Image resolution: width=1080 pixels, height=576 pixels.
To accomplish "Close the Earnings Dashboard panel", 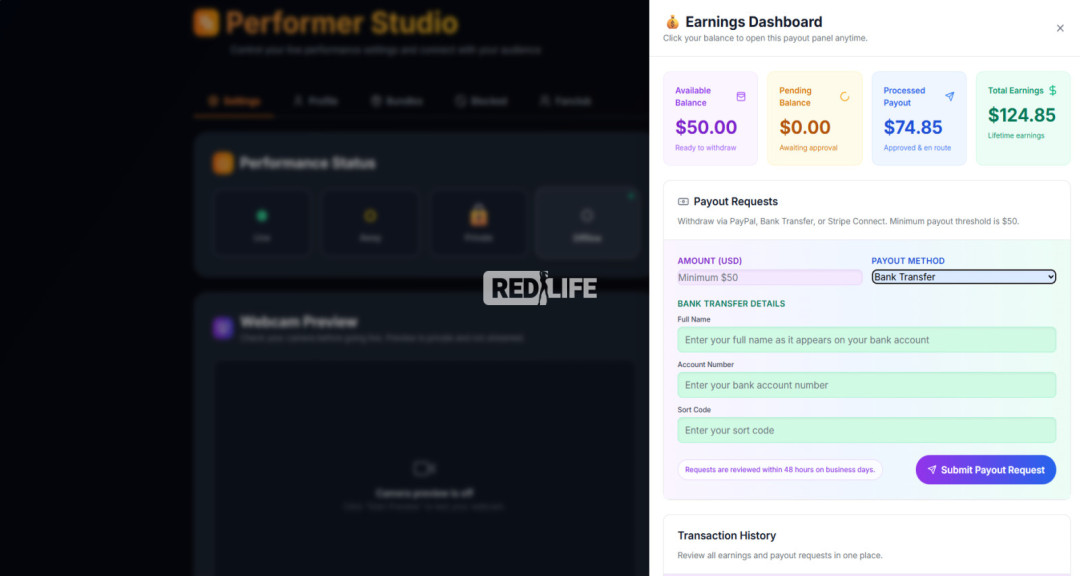I will 1060,28.
